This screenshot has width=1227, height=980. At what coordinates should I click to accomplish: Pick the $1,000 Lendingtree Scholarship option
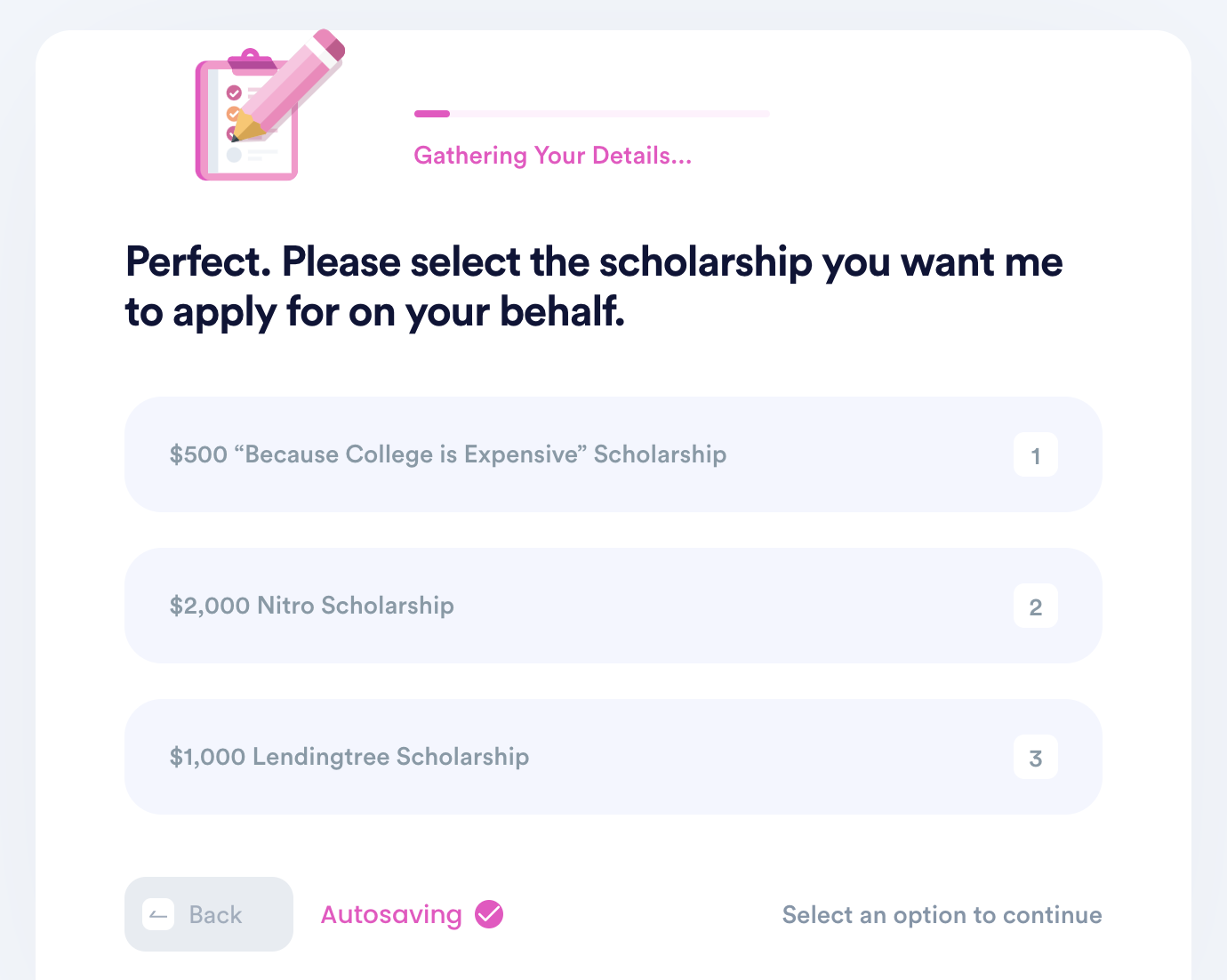pos(613,757)
